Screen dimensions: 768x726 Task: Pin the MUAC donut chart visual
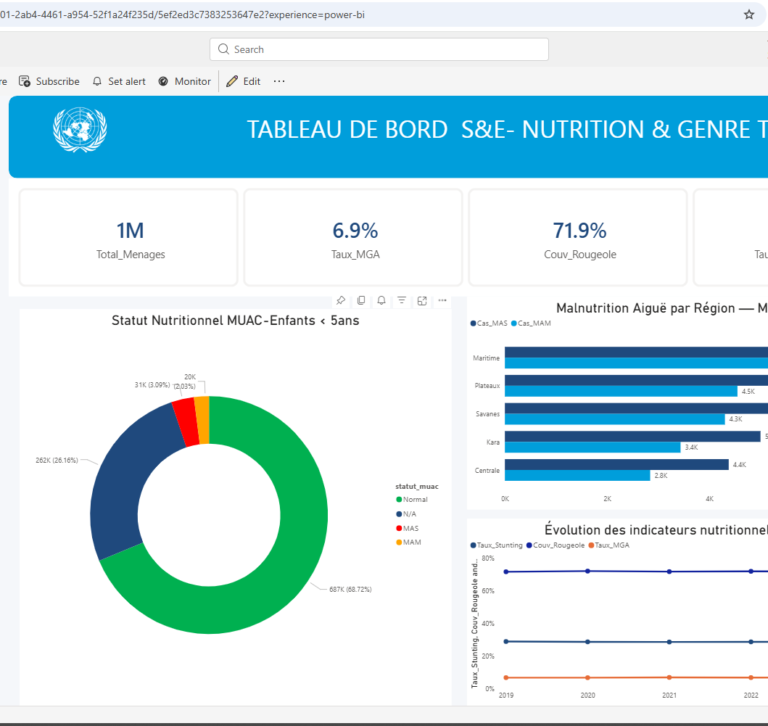[341, 300]
